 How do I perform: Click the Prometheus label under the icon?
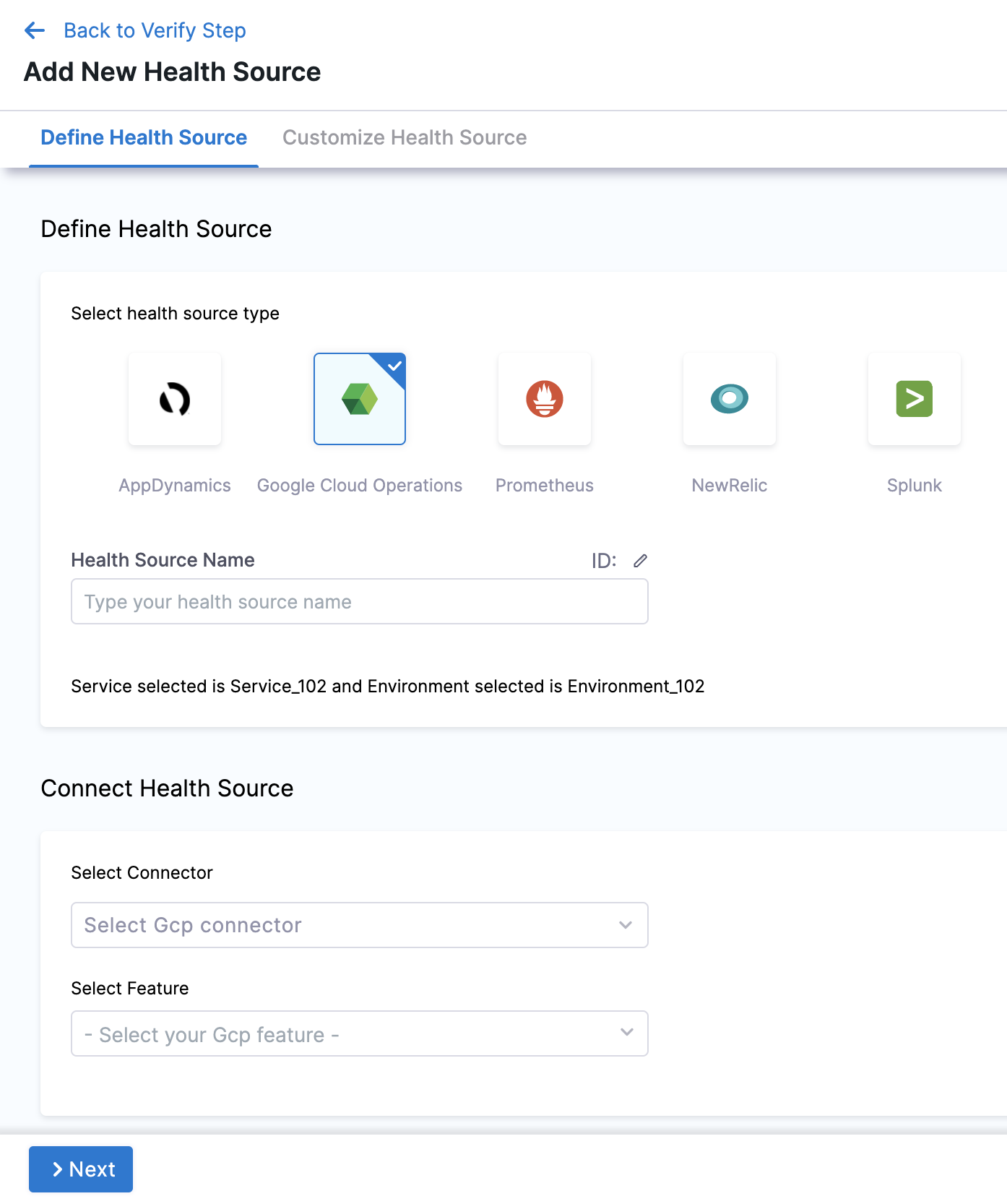545,486
